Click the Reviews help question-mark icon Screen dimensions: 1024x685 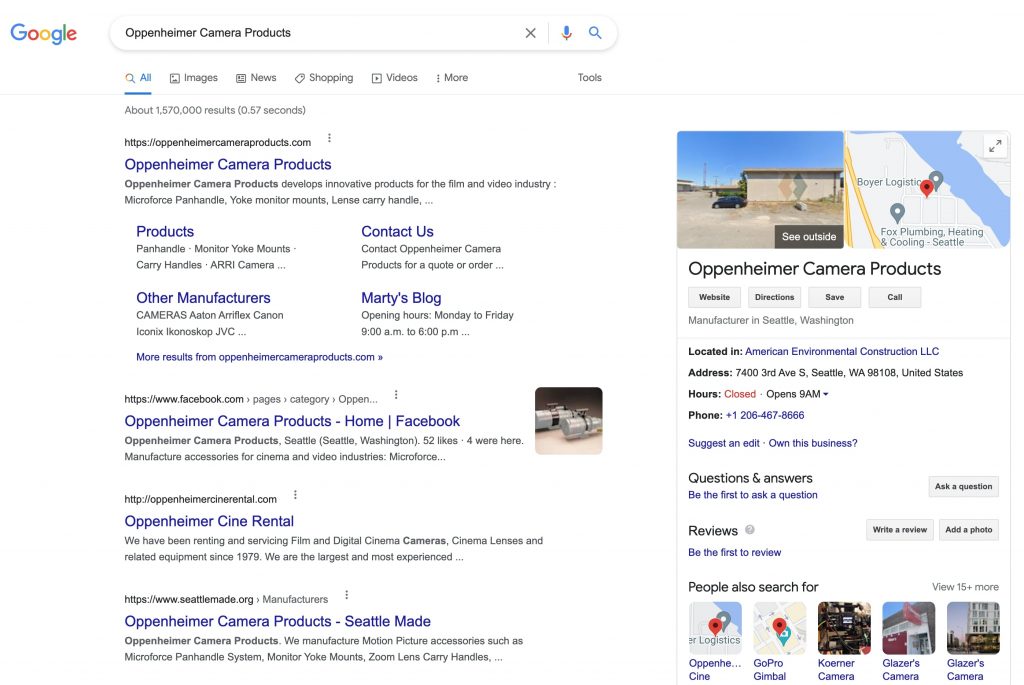(x=750, y=530)
